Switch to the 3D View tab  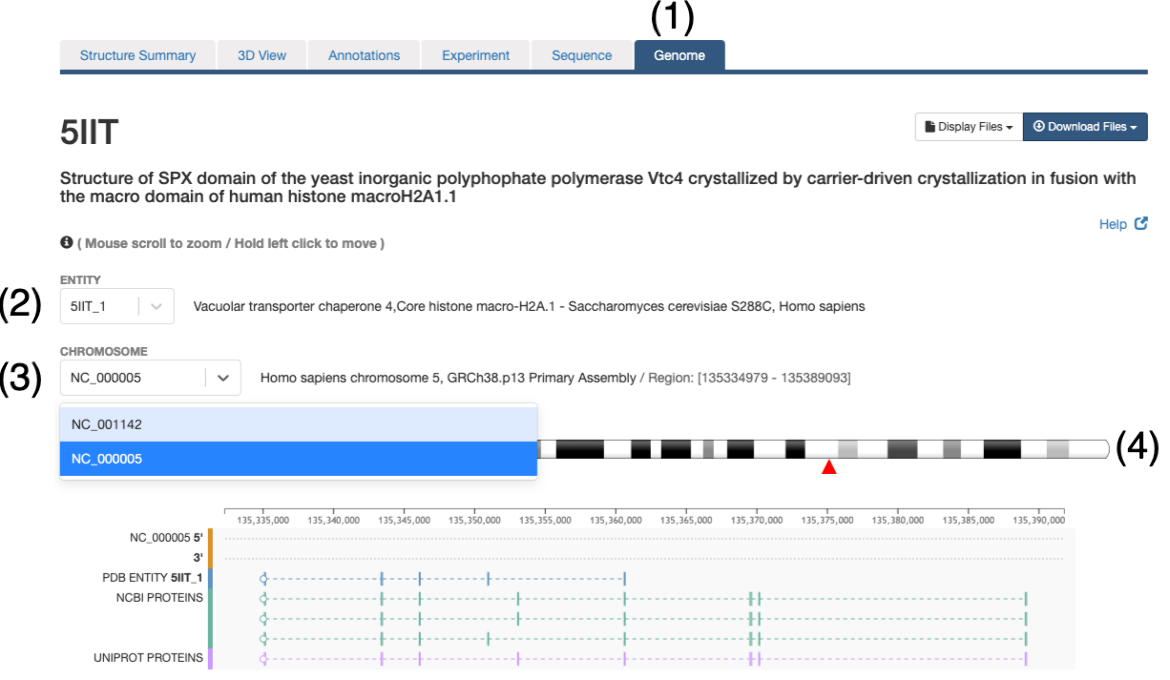tap(261, 56)
